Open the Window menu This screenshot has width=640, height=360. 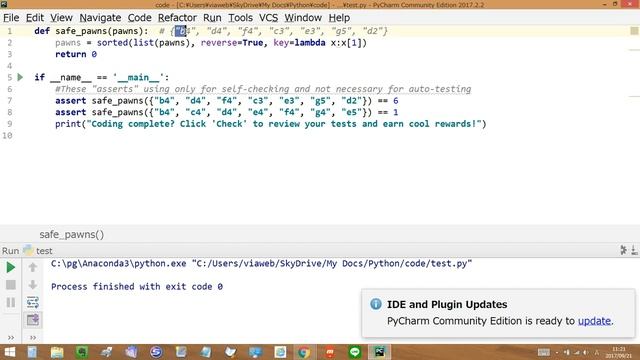pyautogui.click(x=303, y=18)
